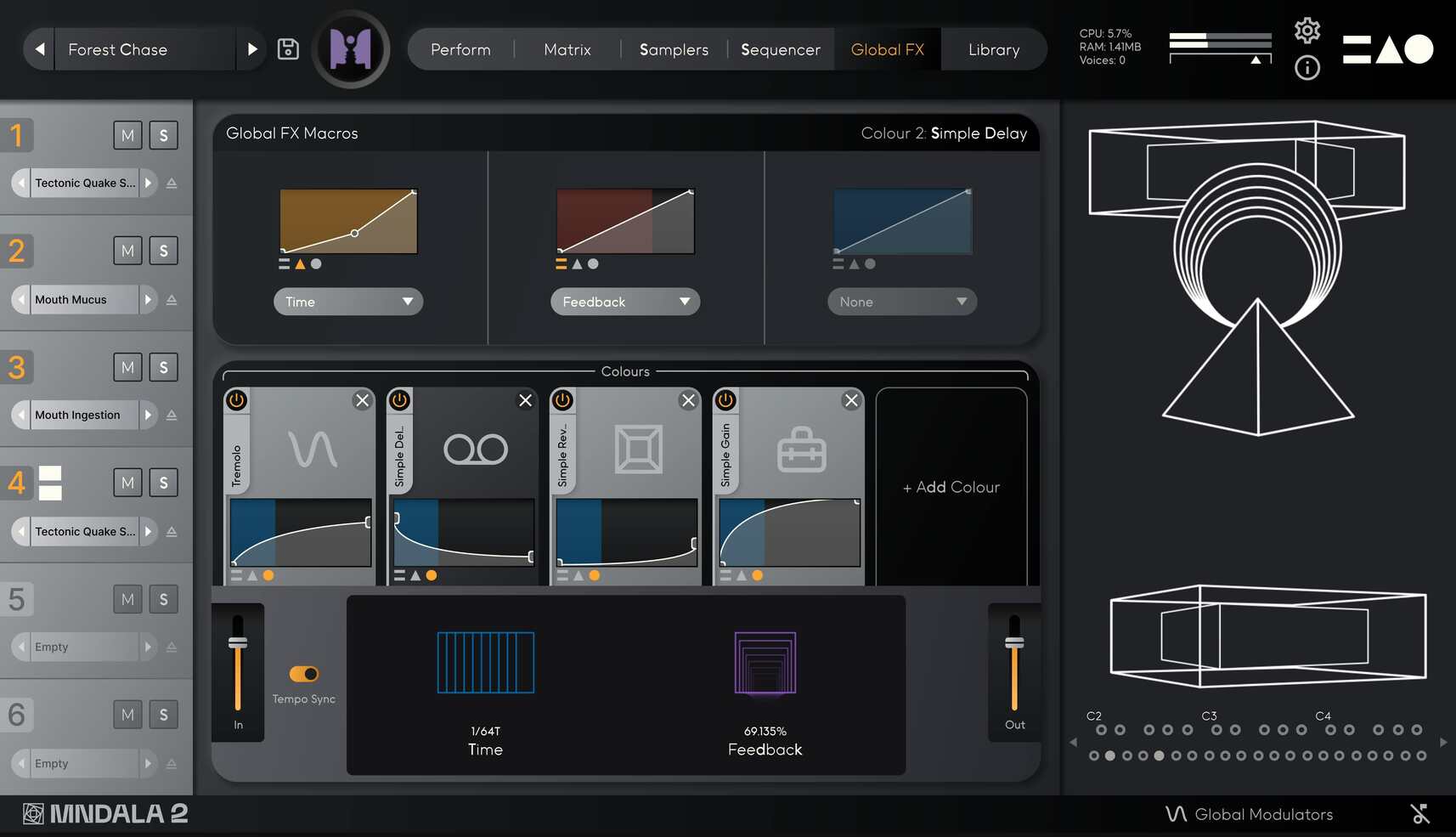The height and width of the screenshot is (837, 1456).
Task: Open the Feedback macro dropdown
Action: tap(625, 302)
